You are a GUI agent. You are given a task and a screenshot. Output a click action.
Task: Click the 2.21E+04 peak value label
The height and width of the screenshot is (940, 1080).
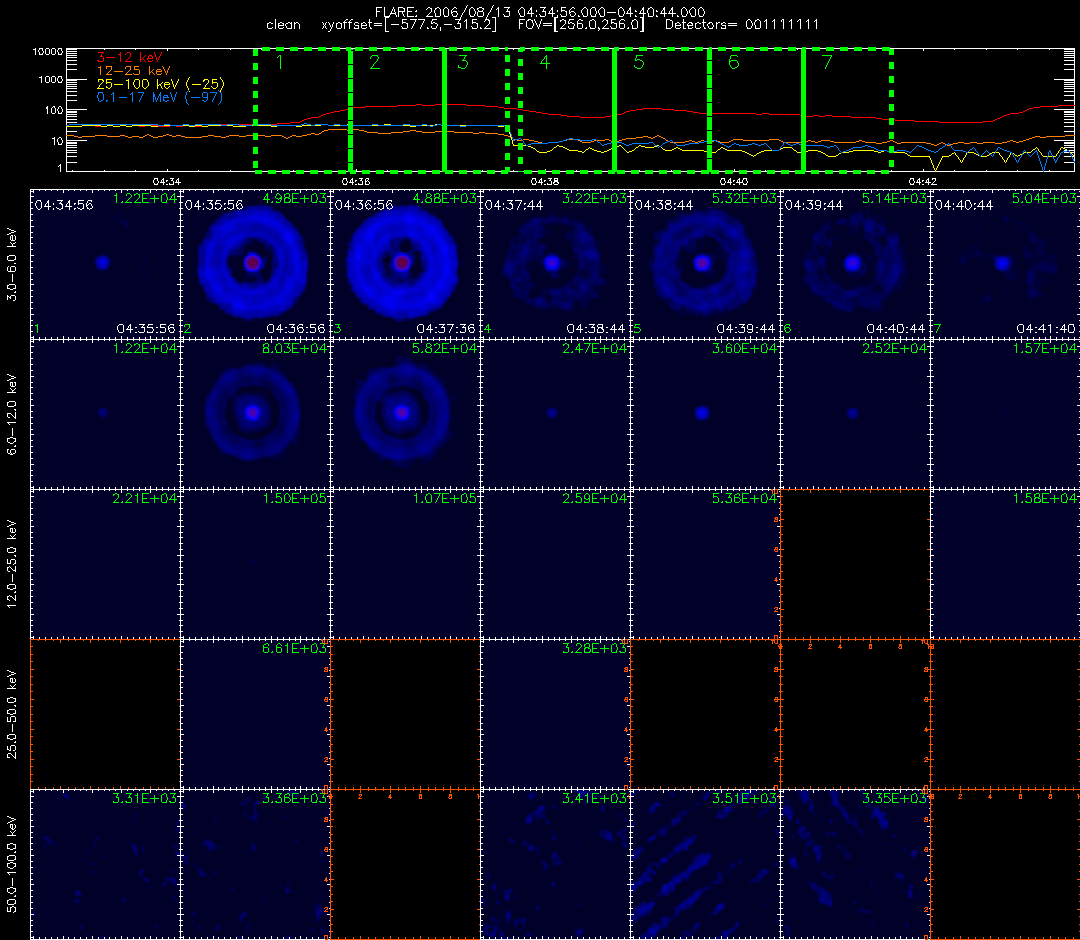[x=145, y=499]
